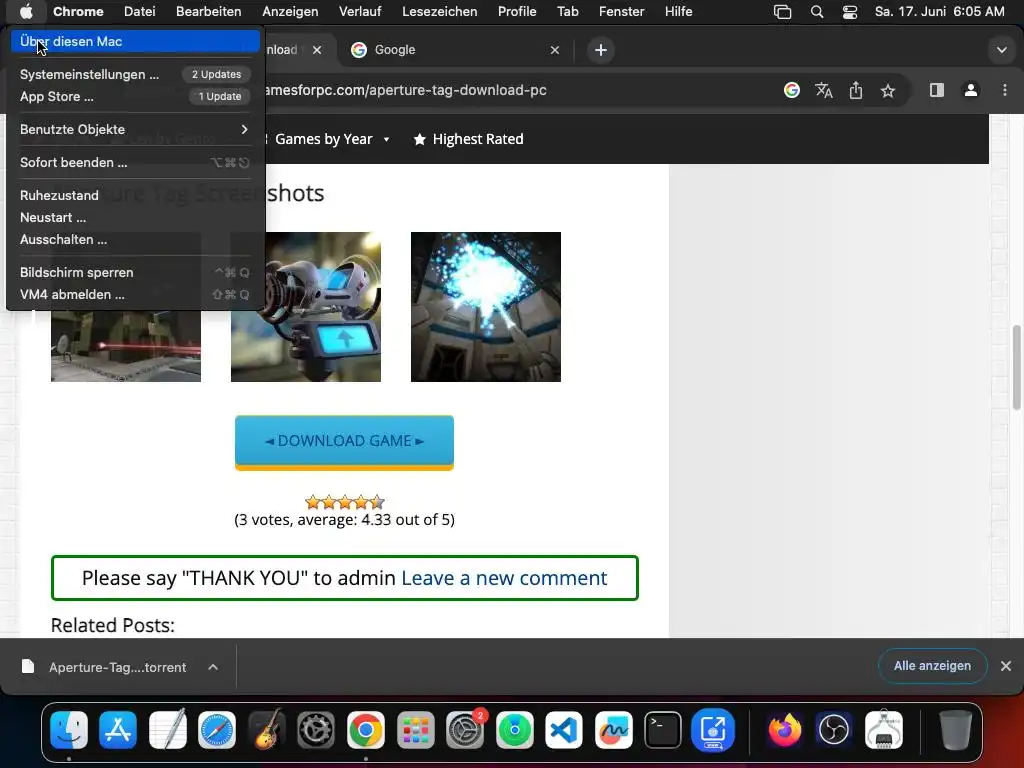Open the Verlauf menu
The image size is (1024, 768).
pyautogui.click(x=360, y=11)
